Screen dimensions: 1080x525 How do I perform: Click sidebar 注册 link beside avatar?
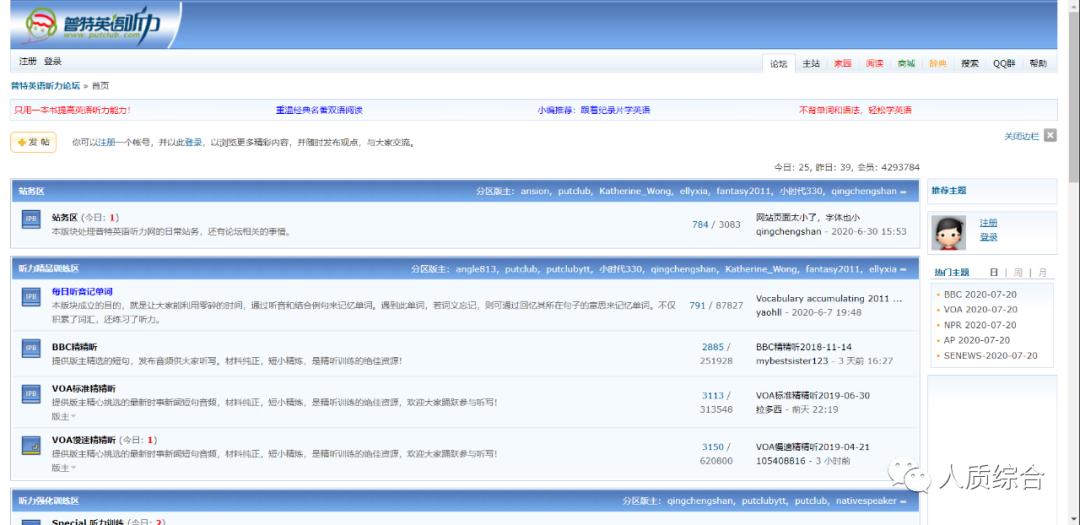point(988,223)
